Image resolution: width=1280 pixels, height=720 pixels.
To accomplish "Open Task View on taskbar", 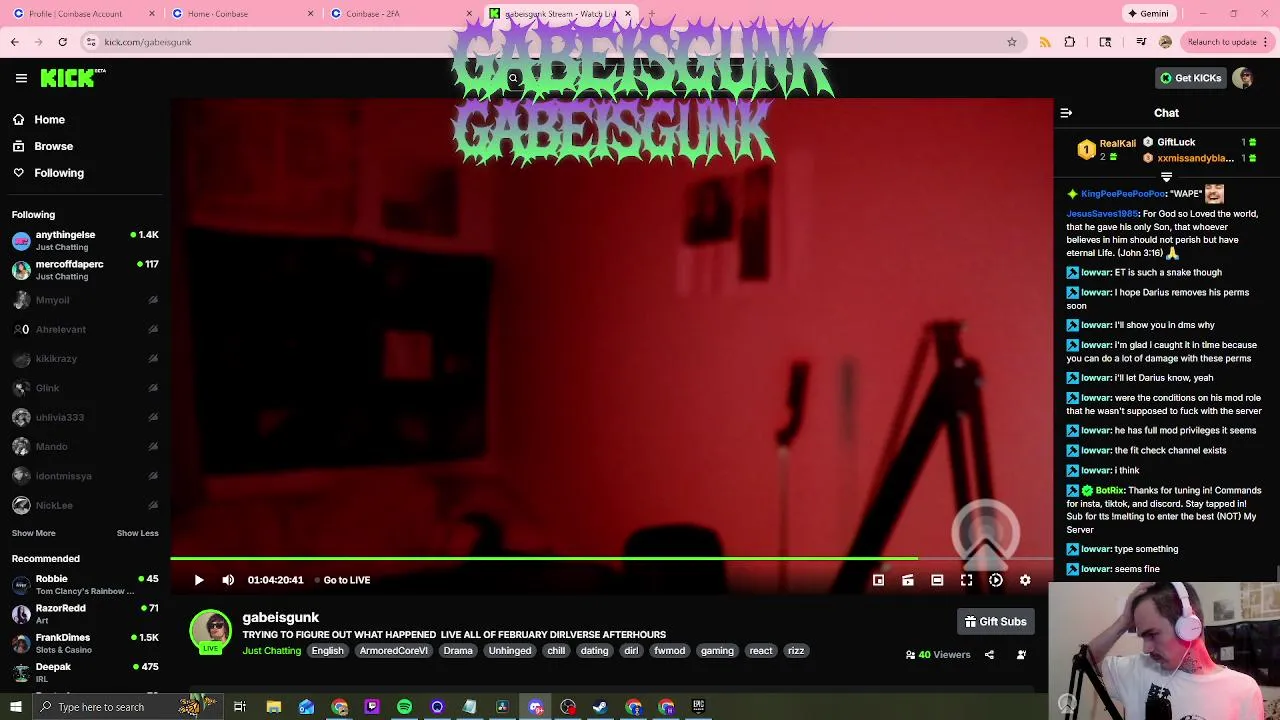I will pos(240,707).
